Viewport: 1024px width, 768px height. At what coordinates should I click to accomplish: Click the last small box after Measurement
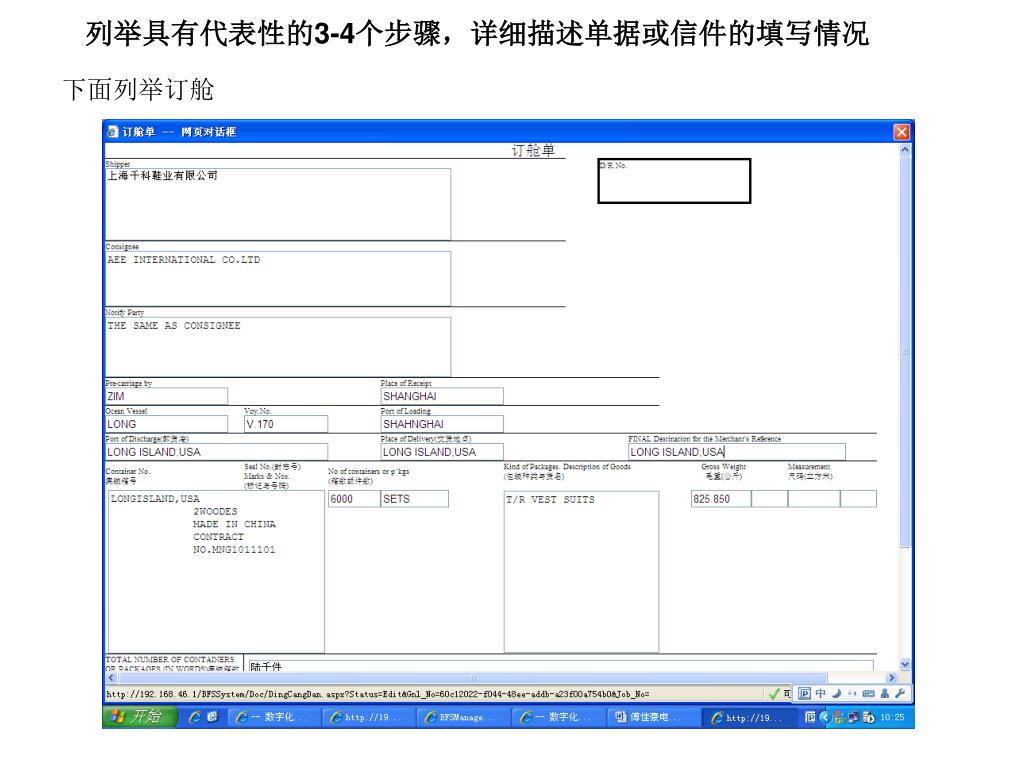pos(858,499)
